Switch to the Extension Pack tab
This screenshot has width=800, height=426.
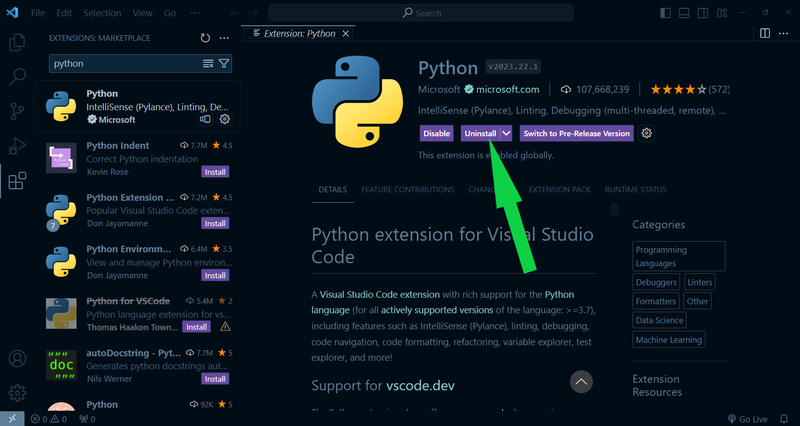559,189
